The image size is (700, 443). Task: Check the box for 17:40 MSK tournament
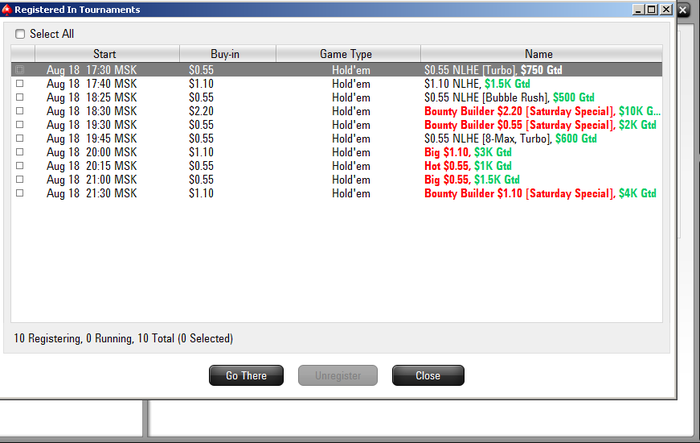(20, 84)
